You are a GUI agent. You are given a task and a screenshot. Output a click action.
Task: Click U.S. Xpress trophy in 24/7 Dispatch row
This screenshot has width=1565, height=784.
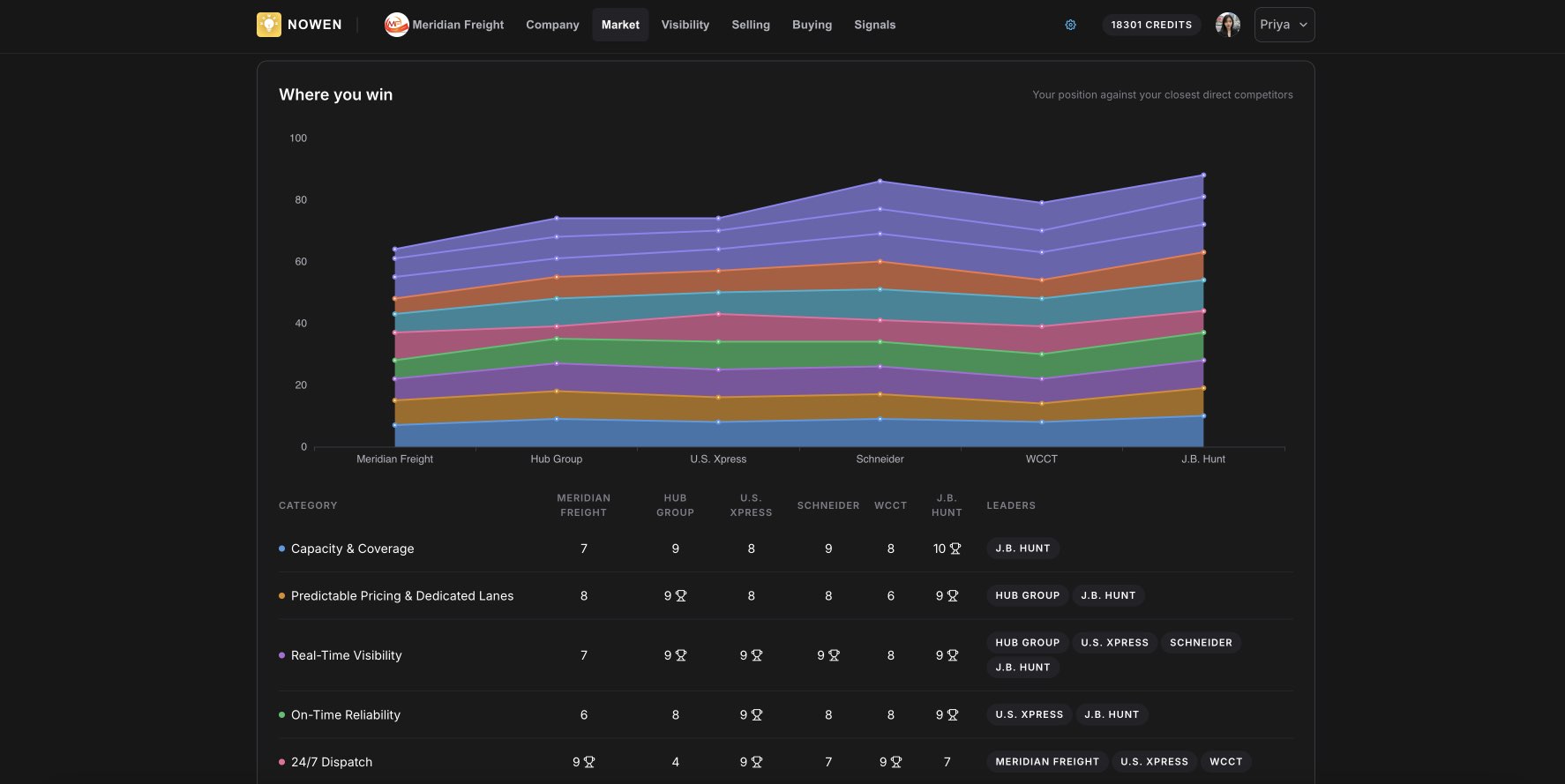[x=757, y=762]
